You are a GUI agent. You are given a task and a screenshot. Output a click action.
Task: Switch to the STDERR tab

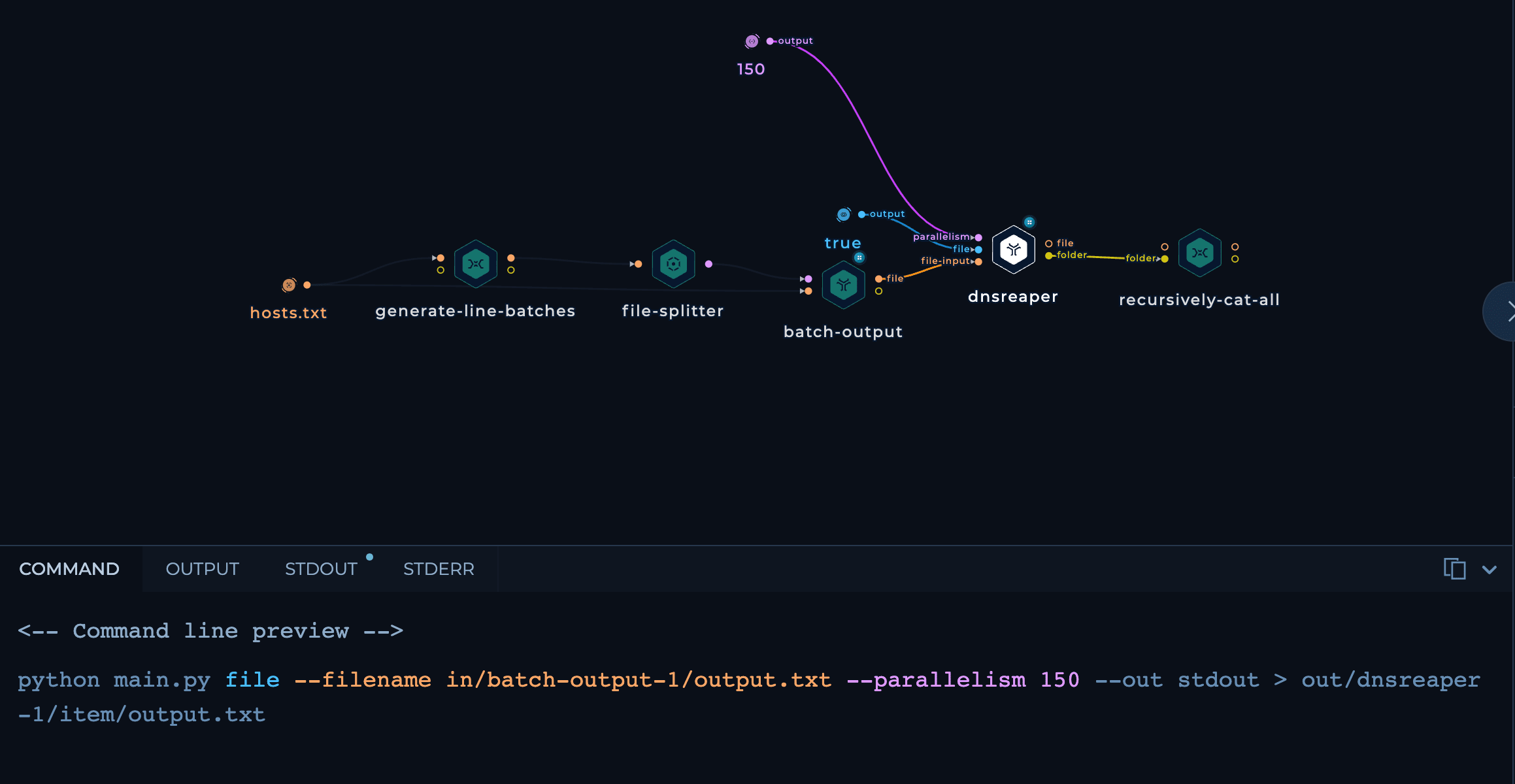[x=439, y=569]
